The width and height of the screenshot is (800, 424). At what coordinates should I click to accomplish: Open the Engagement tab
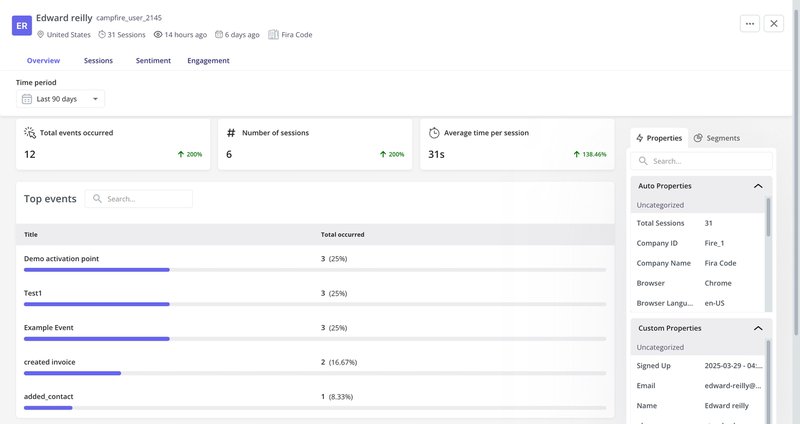(208, 60)
